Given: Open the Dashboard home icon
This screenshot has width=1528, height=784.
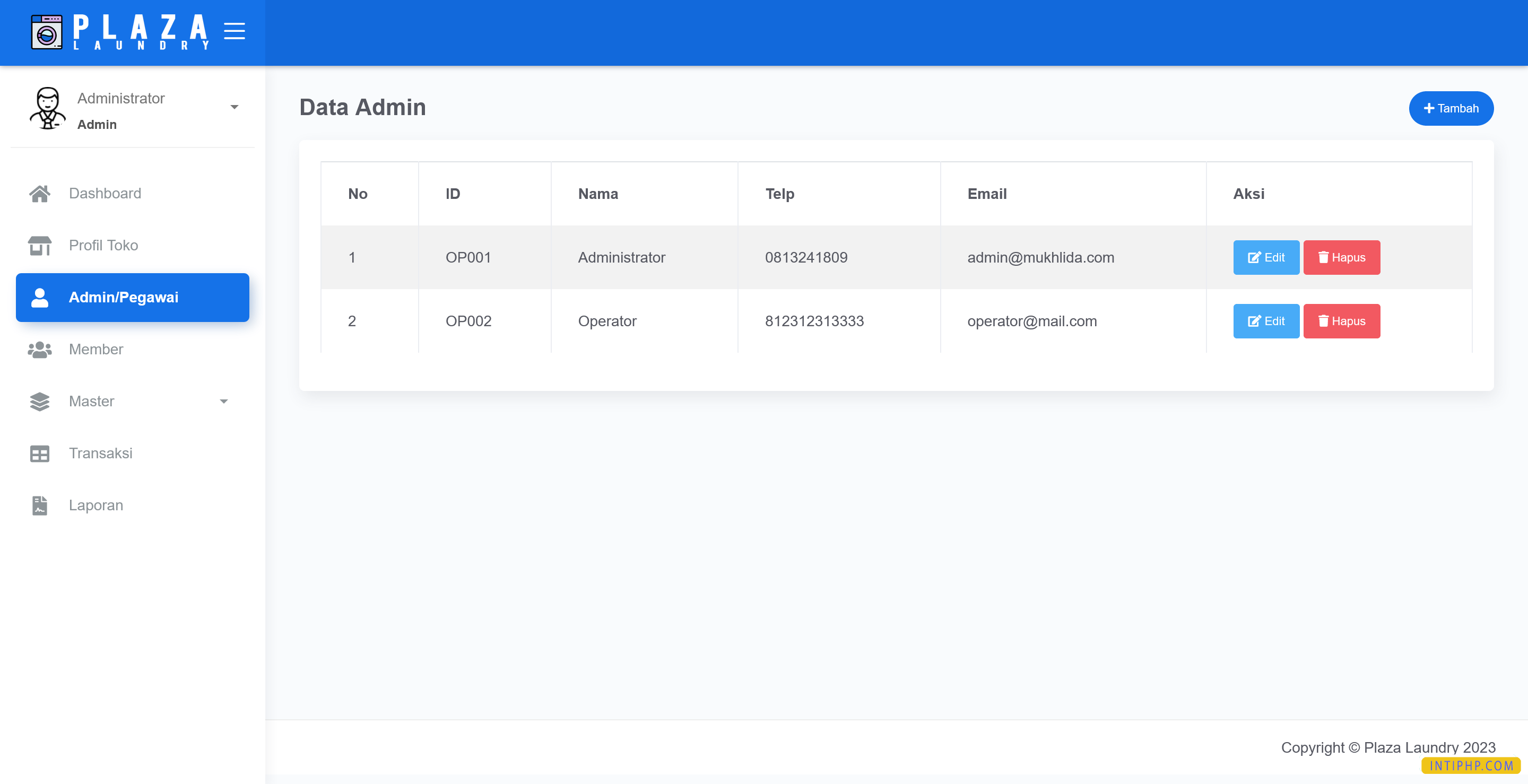Looking at the screenshot, I should (x=39, y=193).
